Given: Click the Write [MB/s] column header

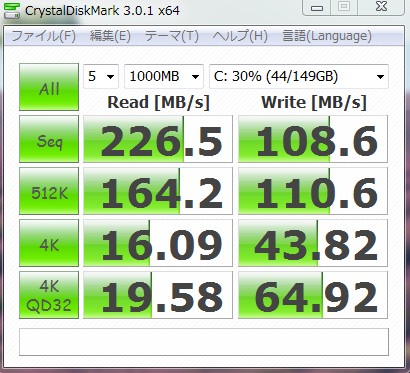Looking at the screenshot, I should click(x=314, y=102).
